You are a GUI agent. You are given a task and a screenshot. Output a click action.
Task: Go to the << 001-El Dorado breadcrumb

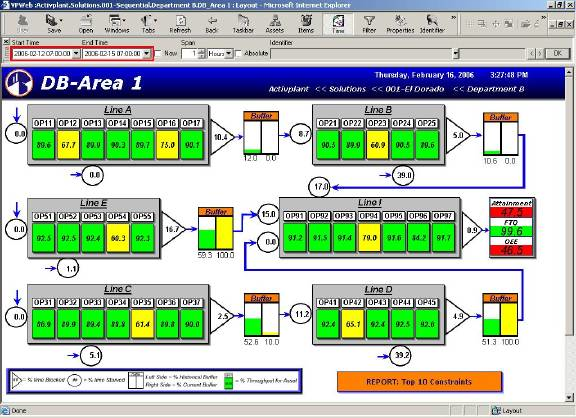(x=408, y=89)
